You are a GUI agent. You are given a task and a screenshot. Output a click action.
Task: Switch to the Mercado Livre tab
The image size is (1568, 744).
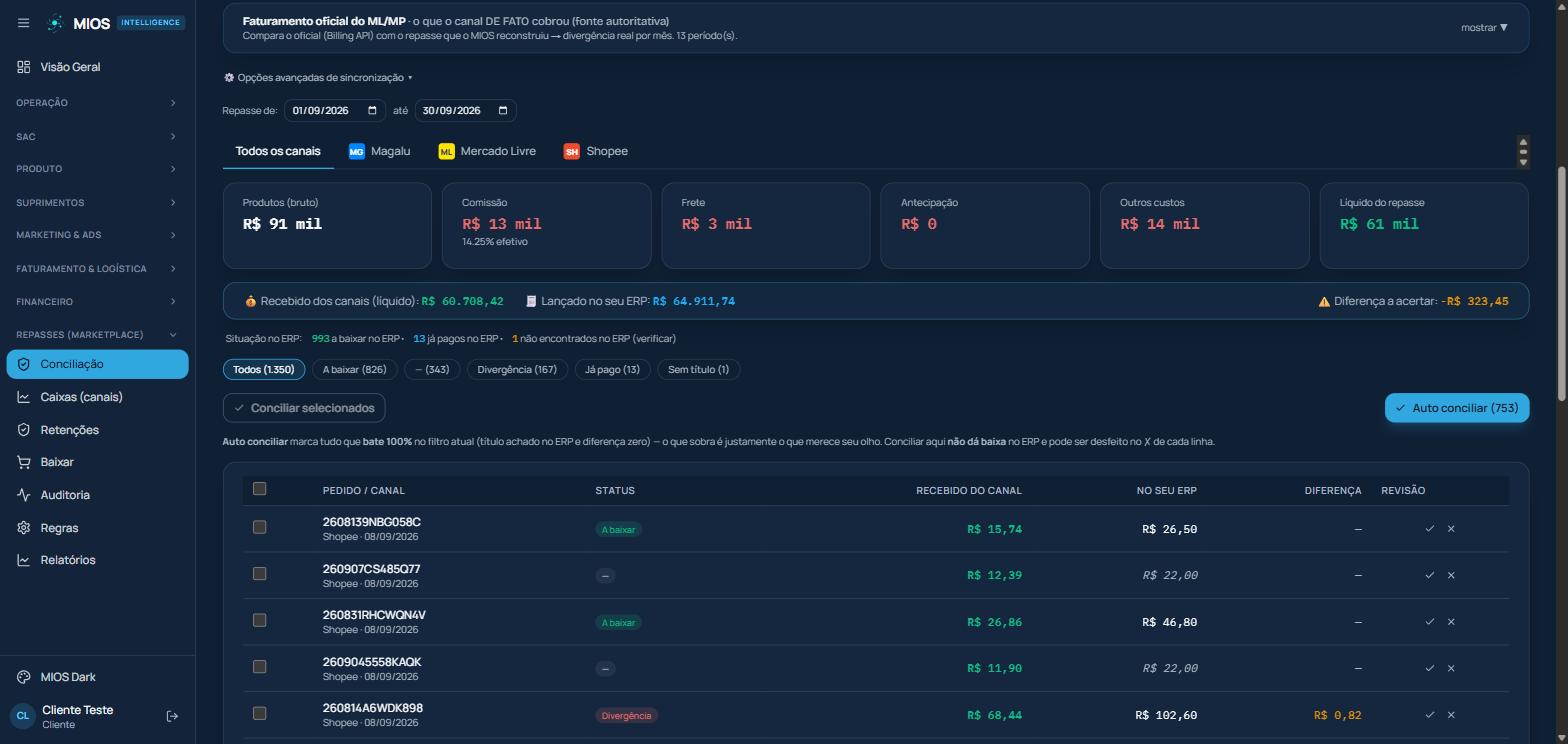(x=487, y=151)
